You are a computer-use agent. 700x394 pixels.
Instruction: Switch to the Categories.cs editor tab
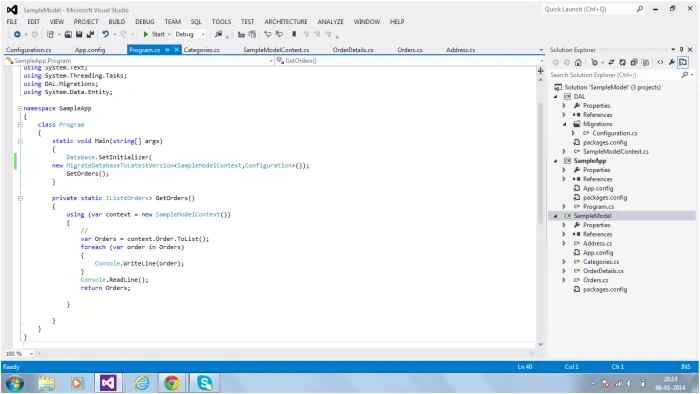(x=202, y=50)
